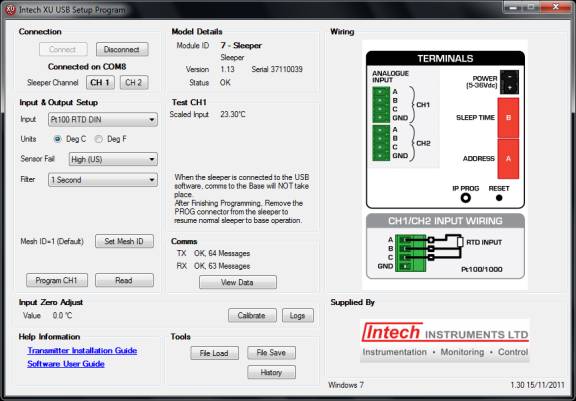This screenshot has height=401, width=576.
Task: Click the Program CH1 button
Action: 57,281
